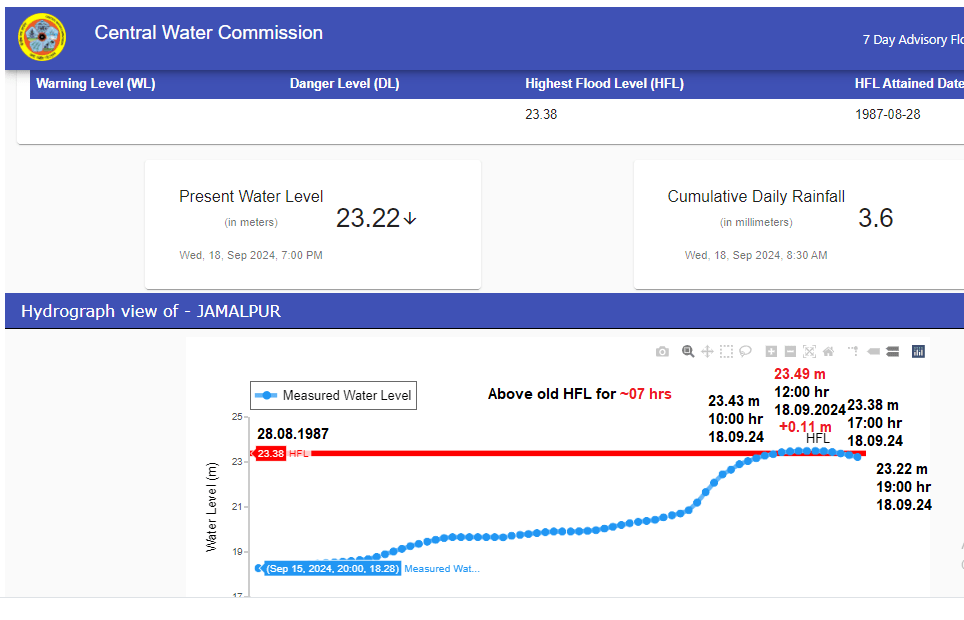Toggle spike lines on the chart
This screenshot has width=964, height=620.
point(854,352)
